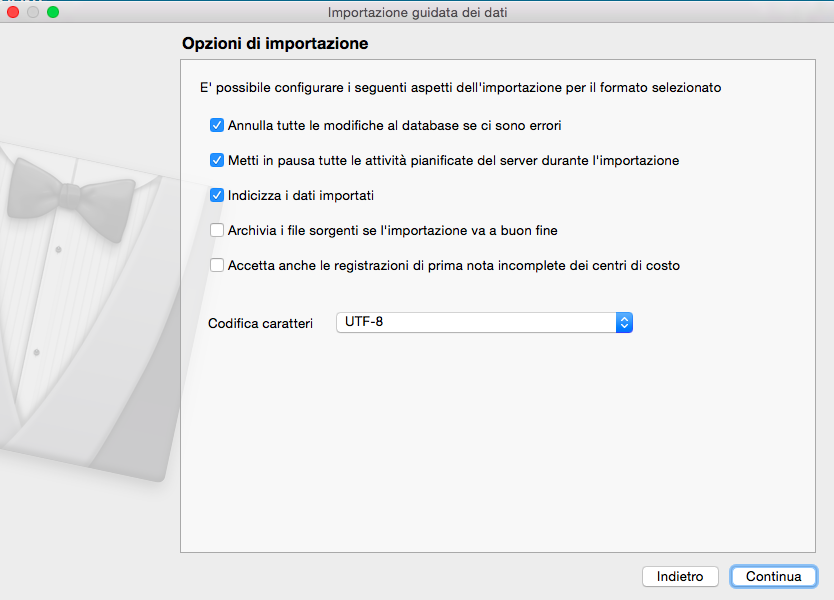The width and height of the screenshot is (834, 600).
Task: Close the import wizard with the red button
Action: point(14,12)
